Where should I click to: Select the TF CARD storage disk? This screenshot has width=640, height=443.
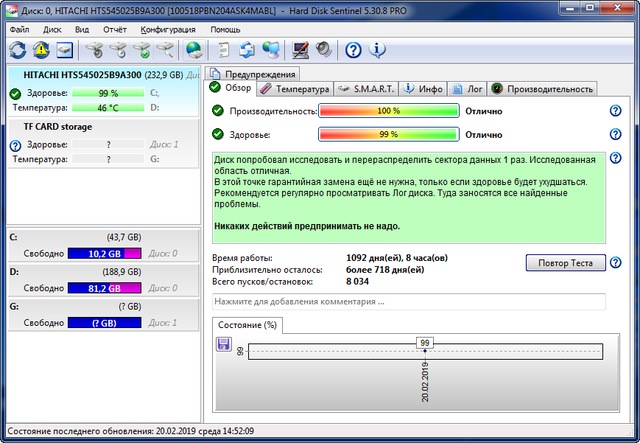point(58,127)
